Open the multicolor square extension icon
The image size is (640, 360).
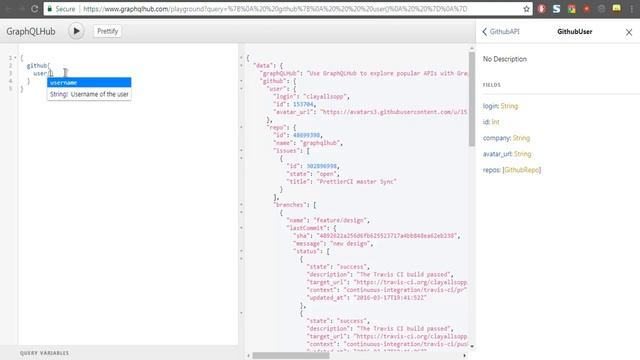[x=571, y=9]
